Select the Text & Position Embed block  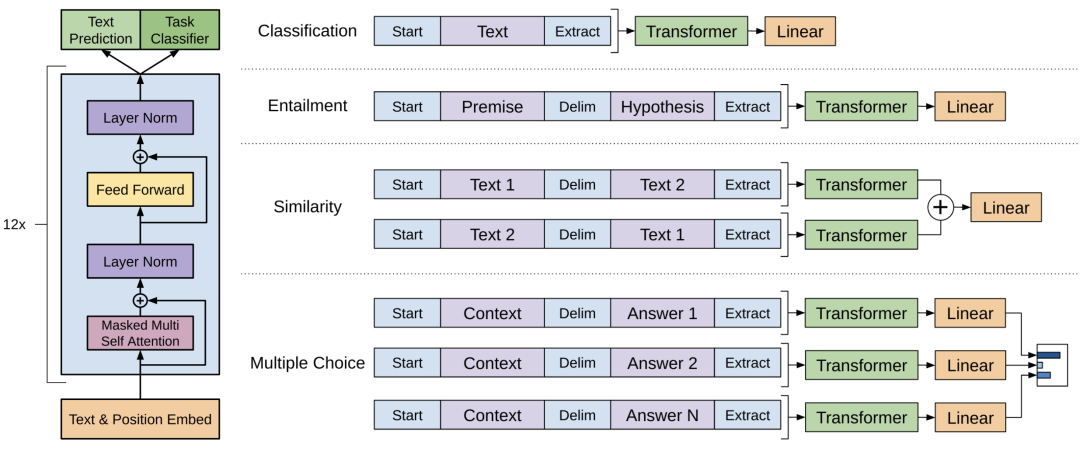click(x=140, y=419)
